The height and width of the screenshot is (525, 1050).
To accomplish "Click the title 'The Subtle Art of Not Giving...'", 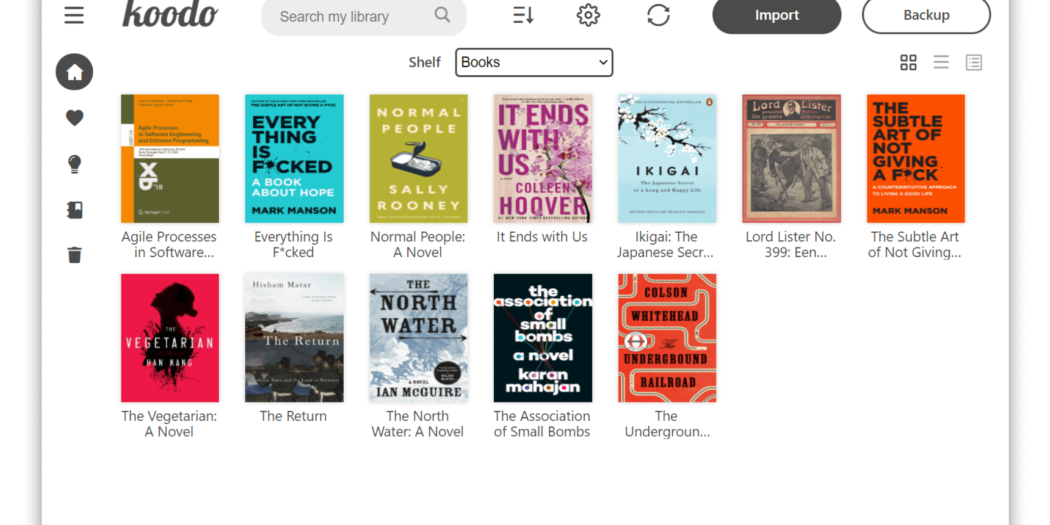I will 915,244.
